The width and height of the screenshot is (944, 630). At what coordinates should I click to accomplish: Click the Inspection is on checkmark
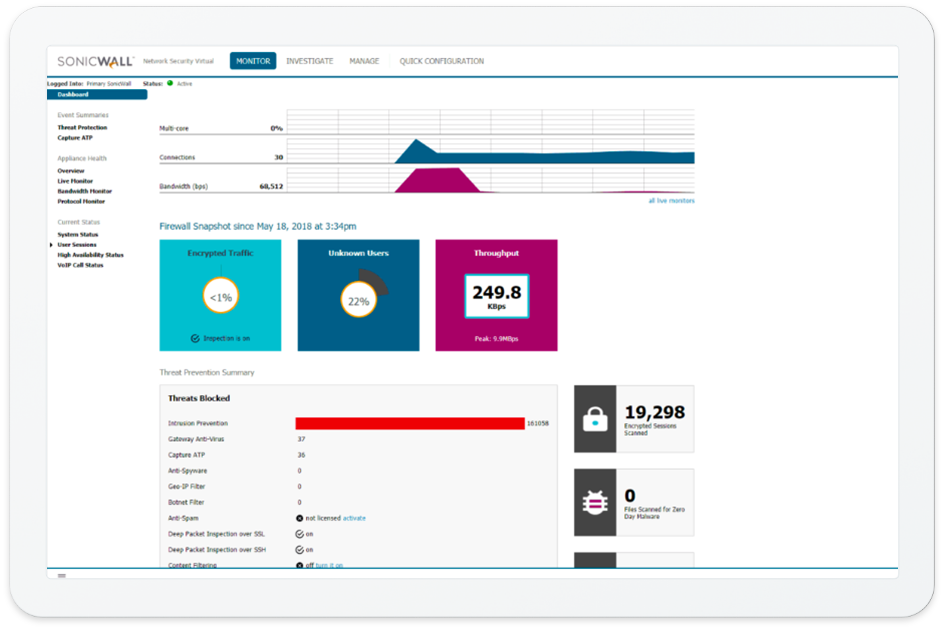[196, 339]
